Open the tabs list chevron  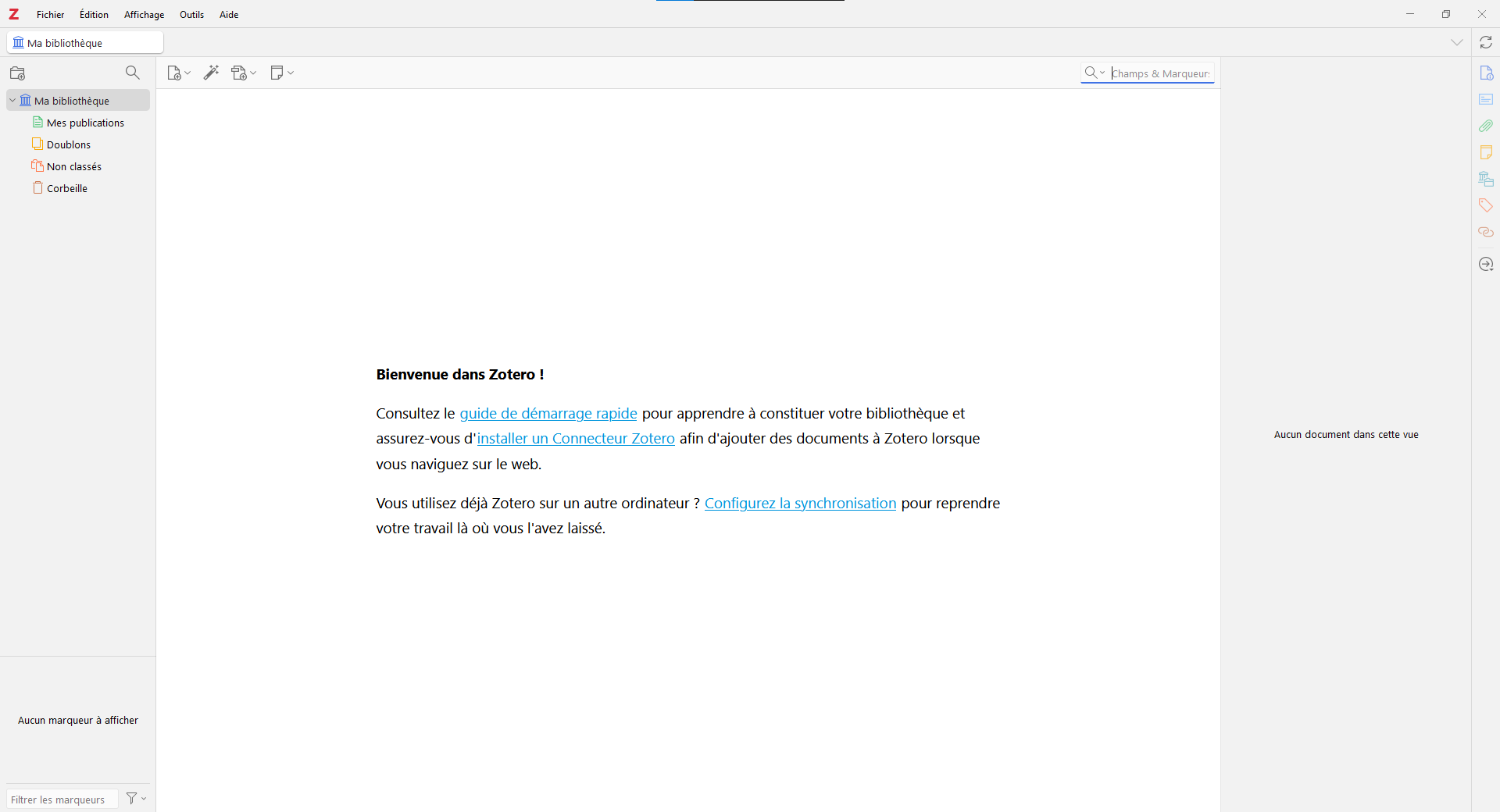[x=1457, y=42]
